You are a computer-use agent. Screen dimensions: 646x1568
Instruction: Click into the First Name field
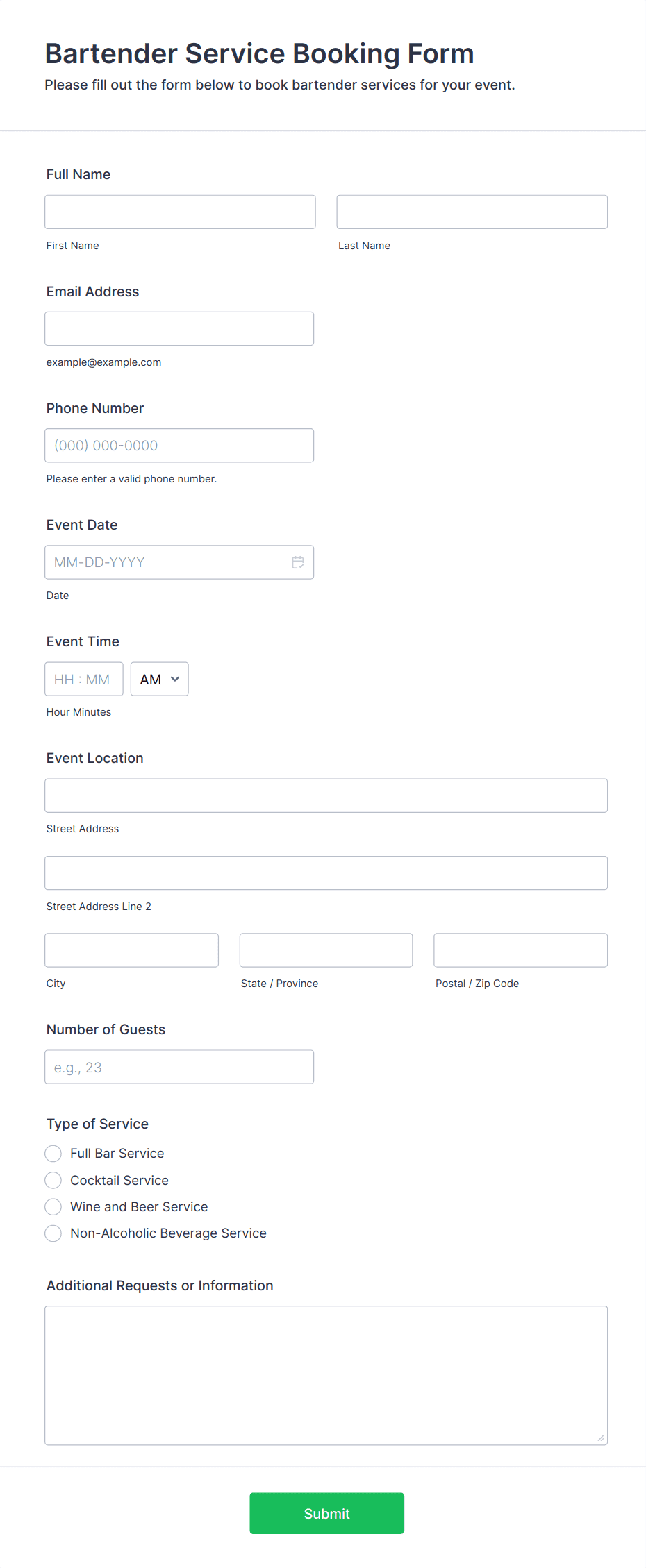point(179,212)
